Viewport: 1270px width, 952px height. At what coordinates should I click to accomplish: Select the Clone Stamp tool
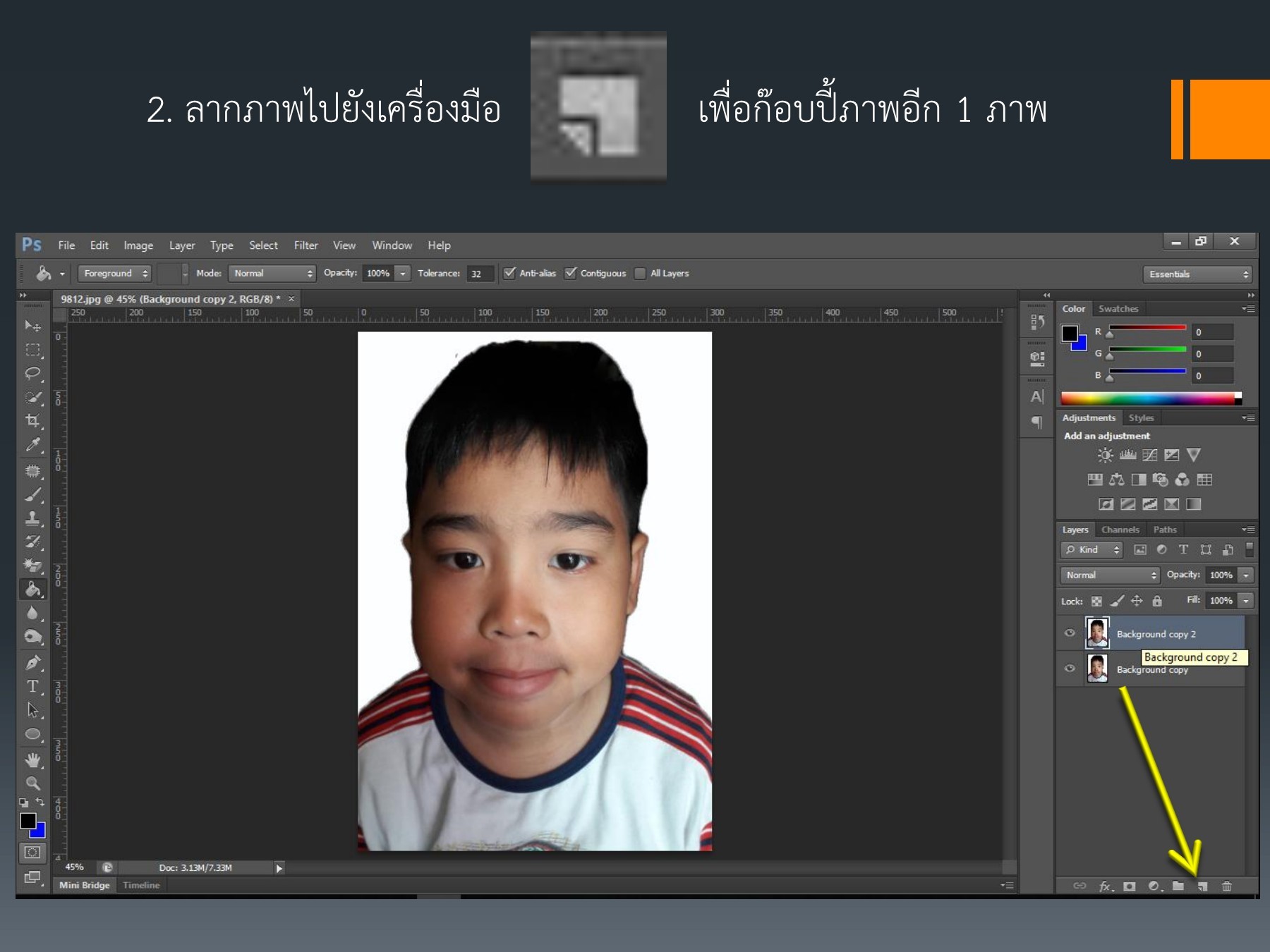tap(32, 518)
